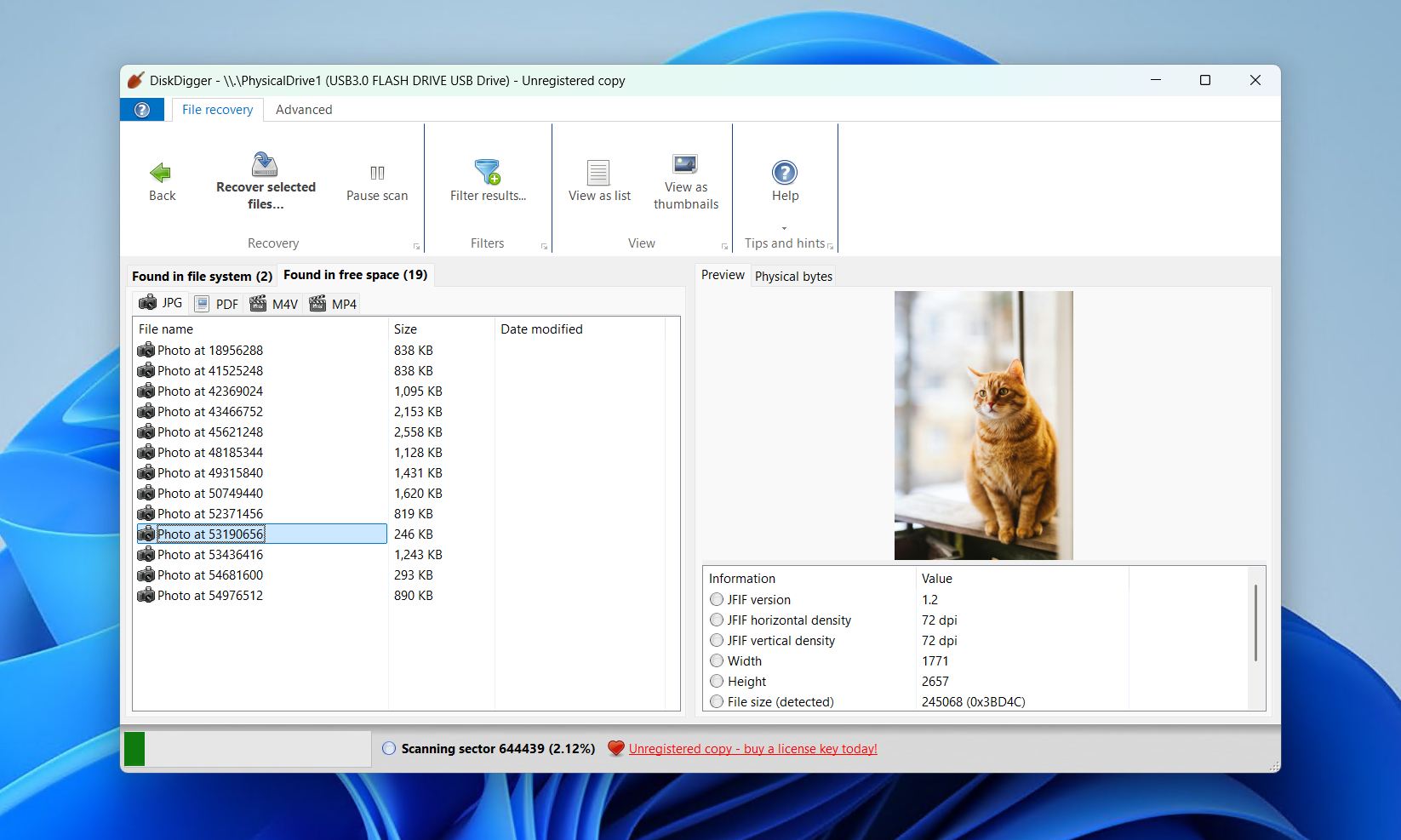This screenshot has height=840, width=1401.
Task: Switch to the Physical bytes view
Action: (x=792, y=276)
